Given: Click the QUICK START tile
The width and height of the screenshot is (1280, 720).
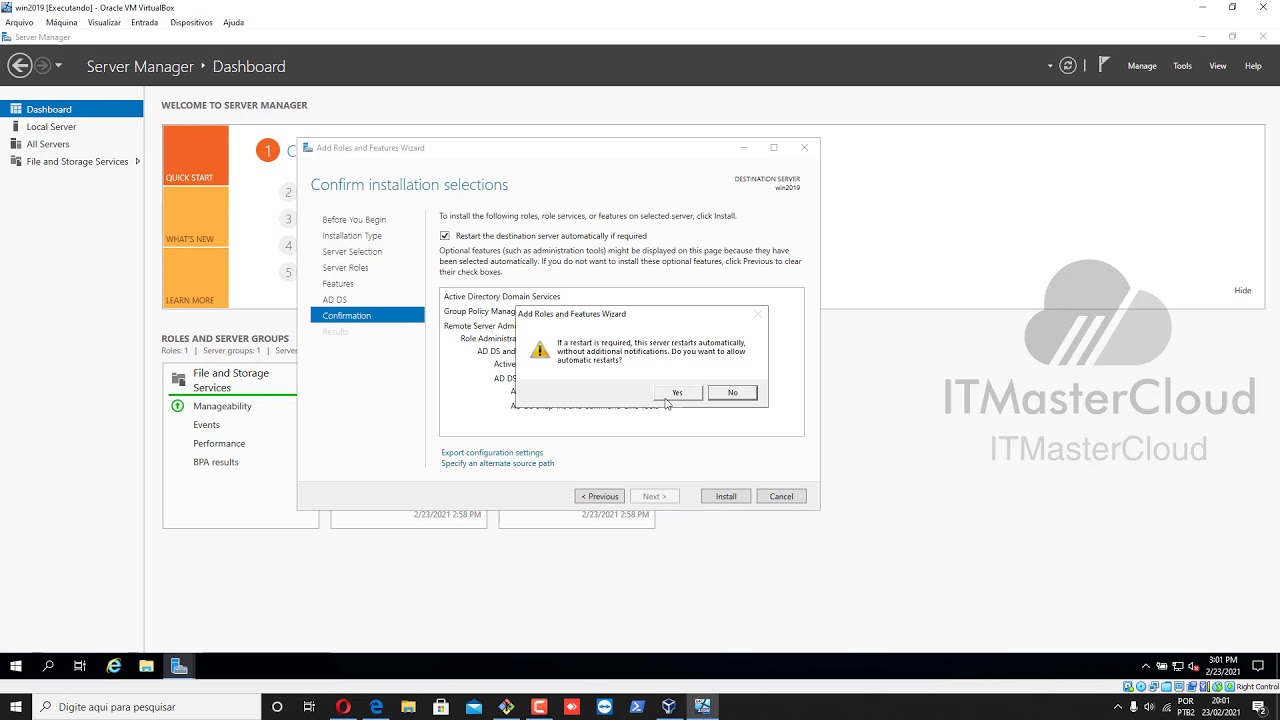Looking at the screenshot, I should click(195, 155).
